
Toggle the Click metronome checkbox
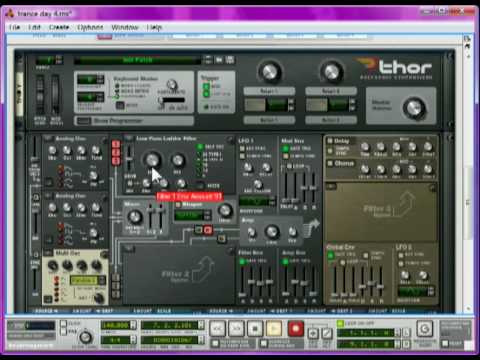[63, 324]
